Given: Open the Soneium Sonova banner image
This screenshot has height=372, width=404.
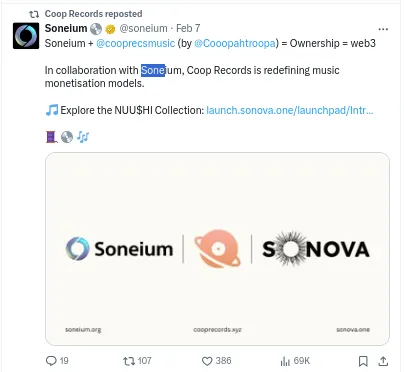Looking at the screenshot, I should click(217, 249).
